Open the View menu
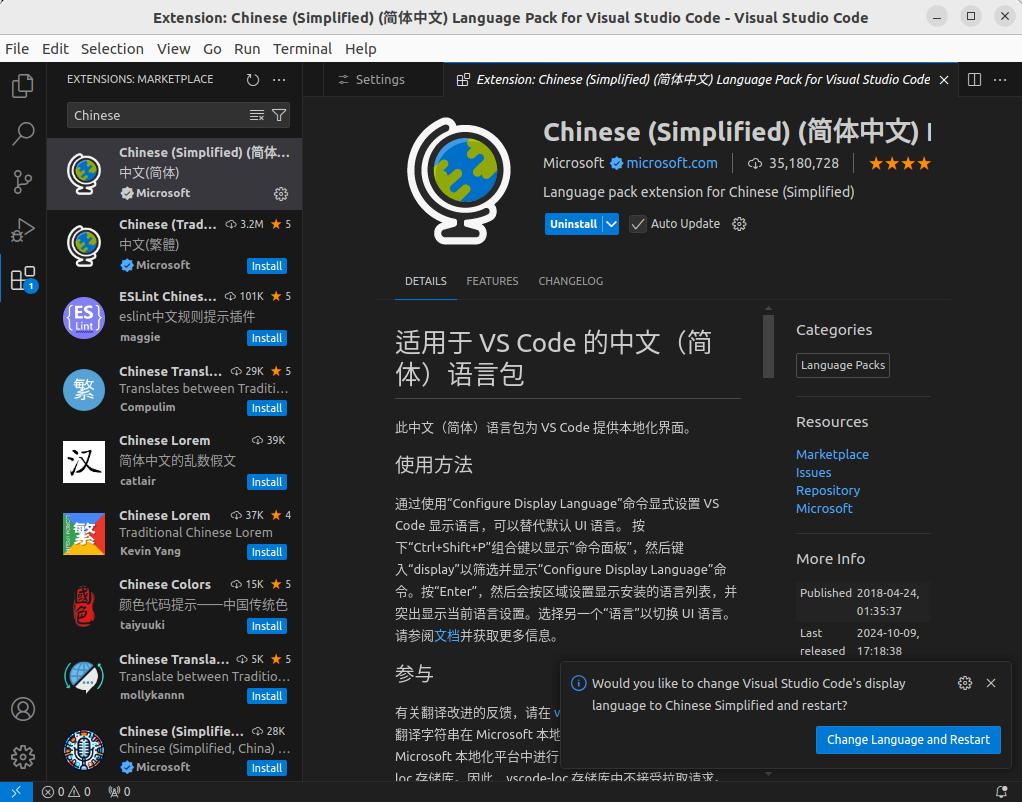Viewport: 1022px width, 802px height. pos(173,49)
